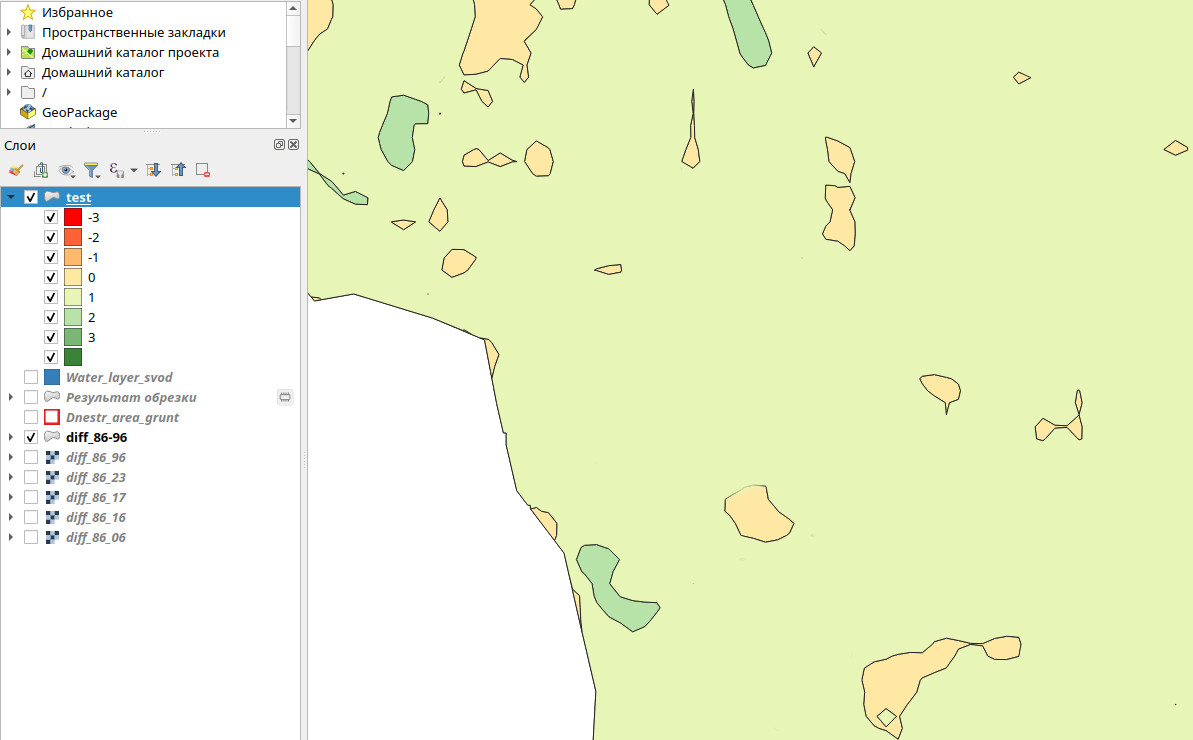
Task: Click the Expand All layers icon
Action: click(x=153, y=170)
